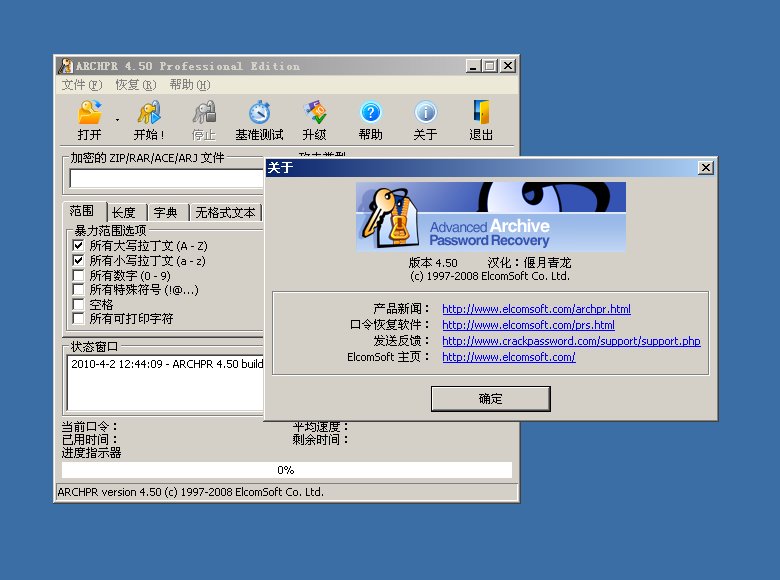Minimize the ARCHPR main window

click(x=473, y=66)
